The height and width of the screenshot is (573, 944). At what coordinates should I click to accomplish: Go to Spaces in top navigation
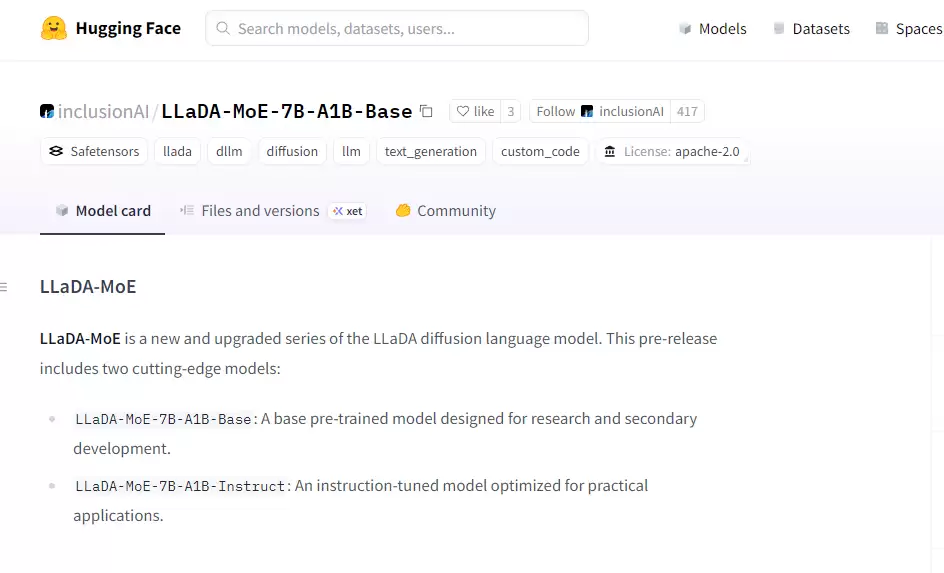click(x=908, y=29)
